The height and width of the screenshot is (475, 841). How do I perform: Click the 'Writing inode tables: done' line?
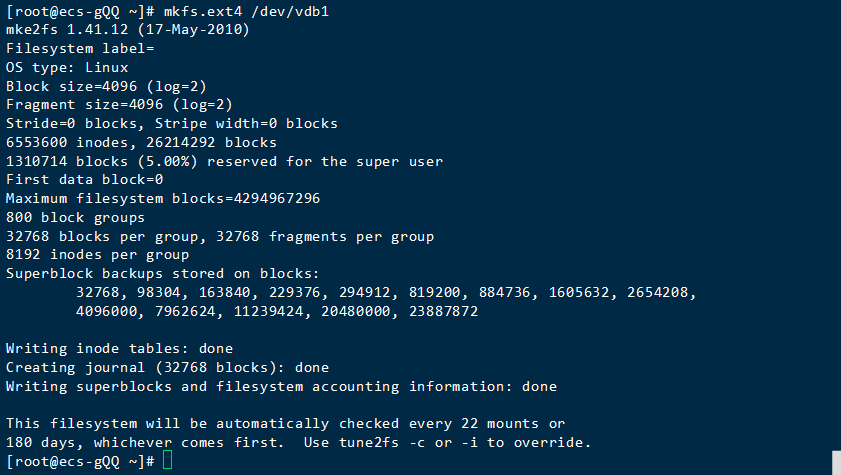pyautogui.click(x=119, y=348)
